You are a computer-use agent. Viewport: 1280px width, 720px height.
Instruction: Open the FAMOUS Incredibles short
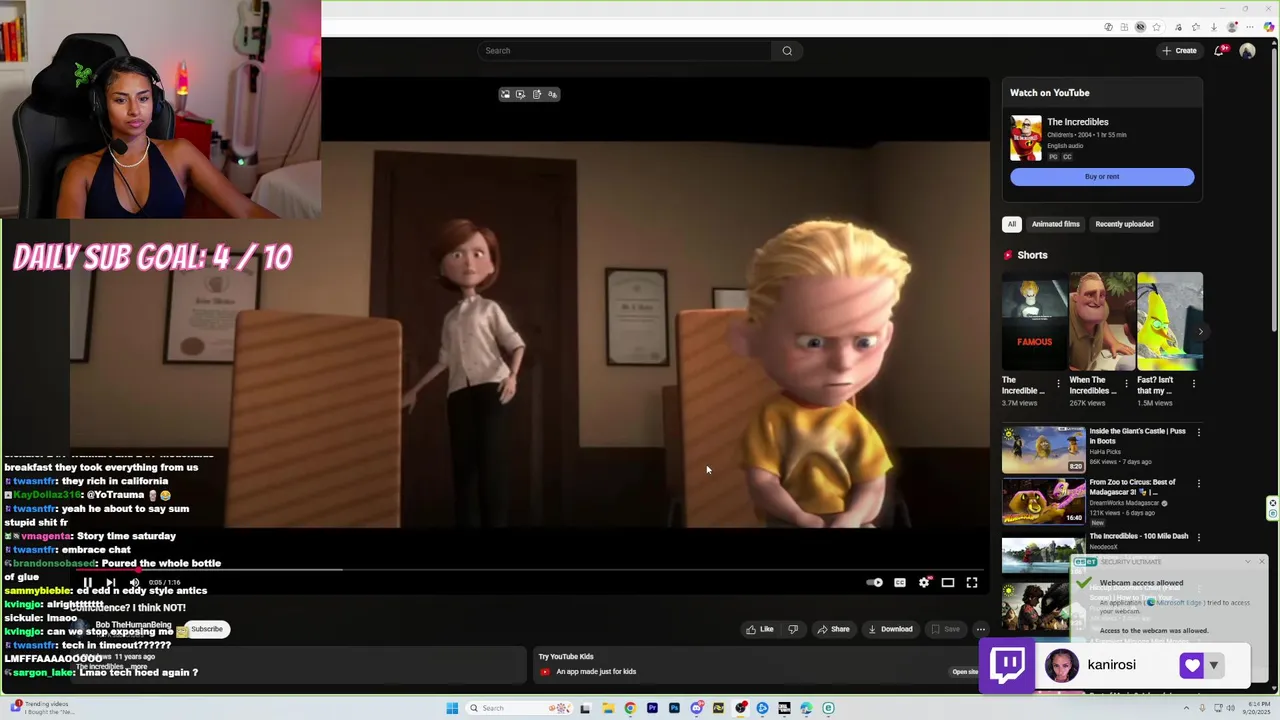click(1034, 321)
